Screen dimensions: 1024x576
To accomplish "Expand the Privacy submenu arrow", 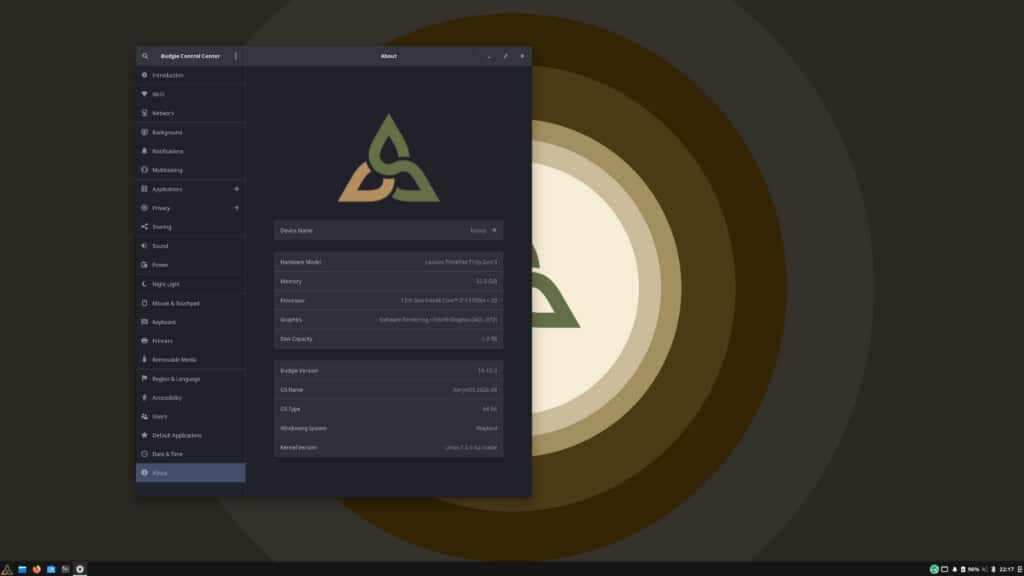I will click(x=236, y=208).
